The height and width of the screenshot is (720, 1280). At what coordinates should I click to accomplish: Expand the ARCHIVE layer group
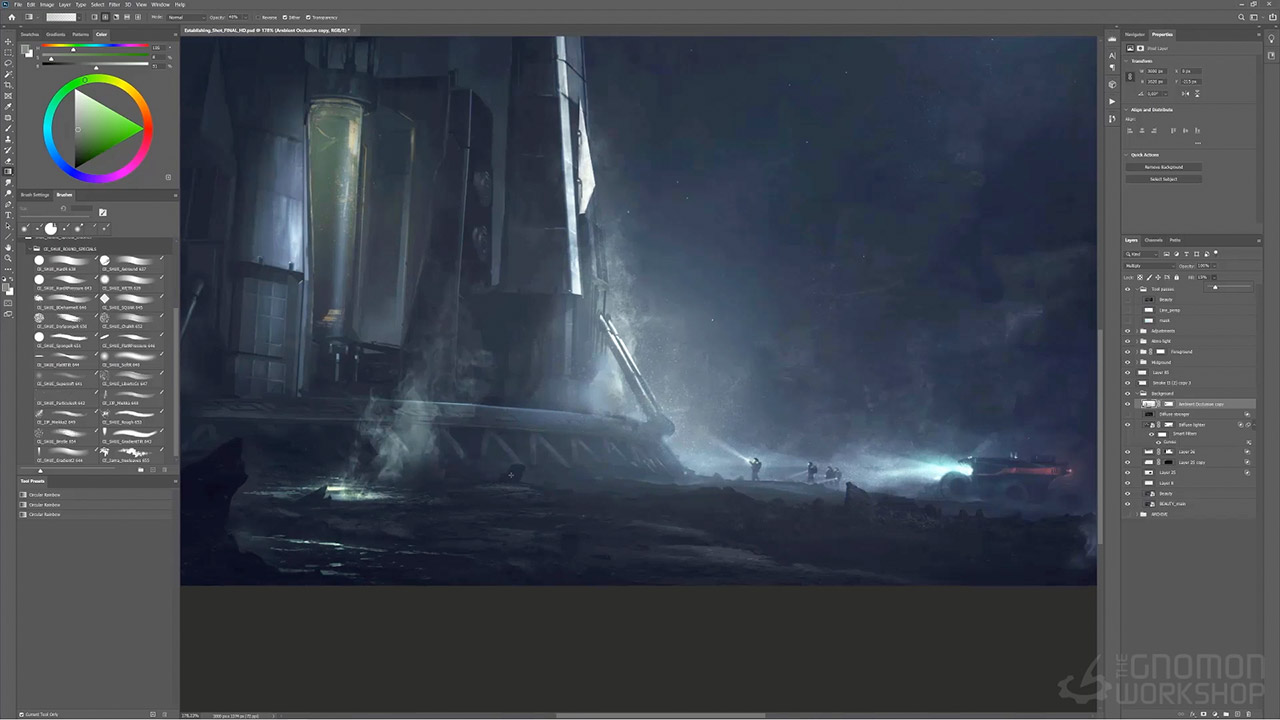coord(1137,514)
